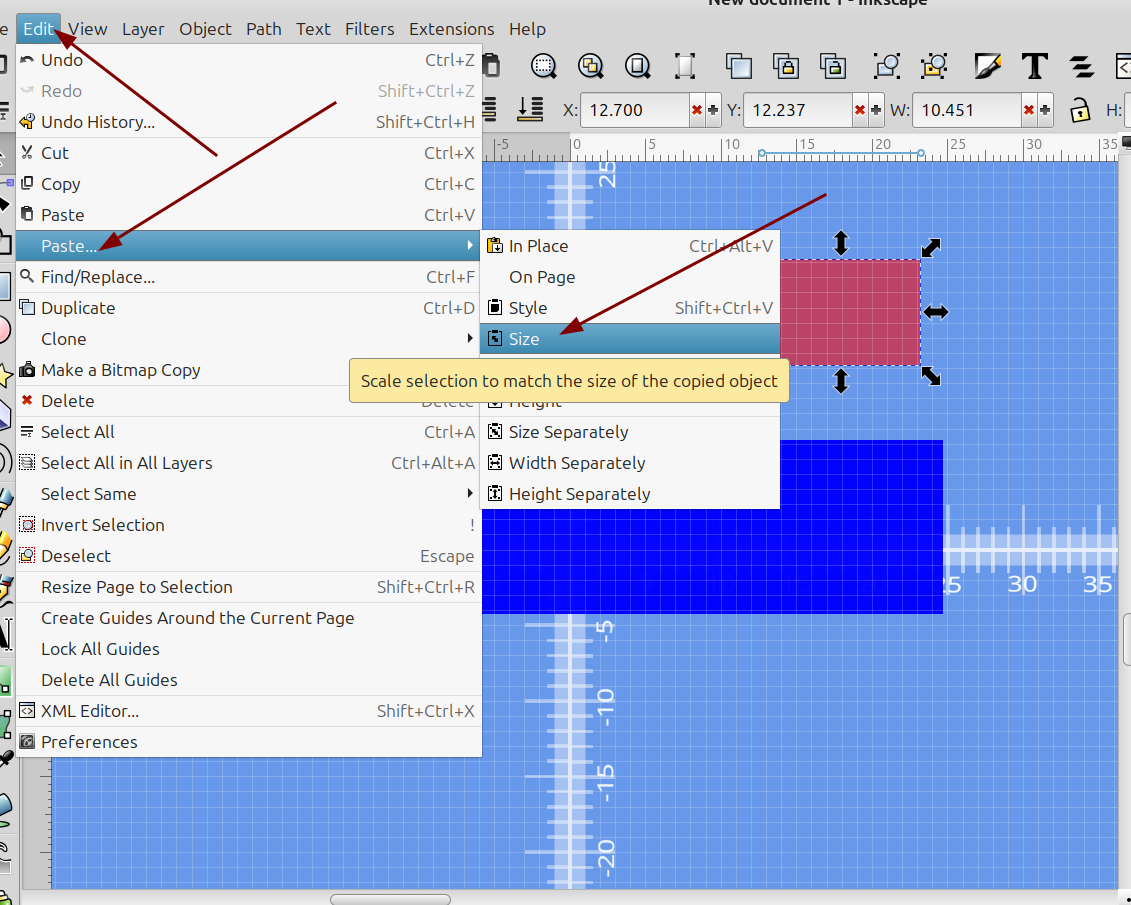The width and height of the screenshot is (1131, 905).
Task: Click the Group objects toolbar icon
Action: pos(887,67)
